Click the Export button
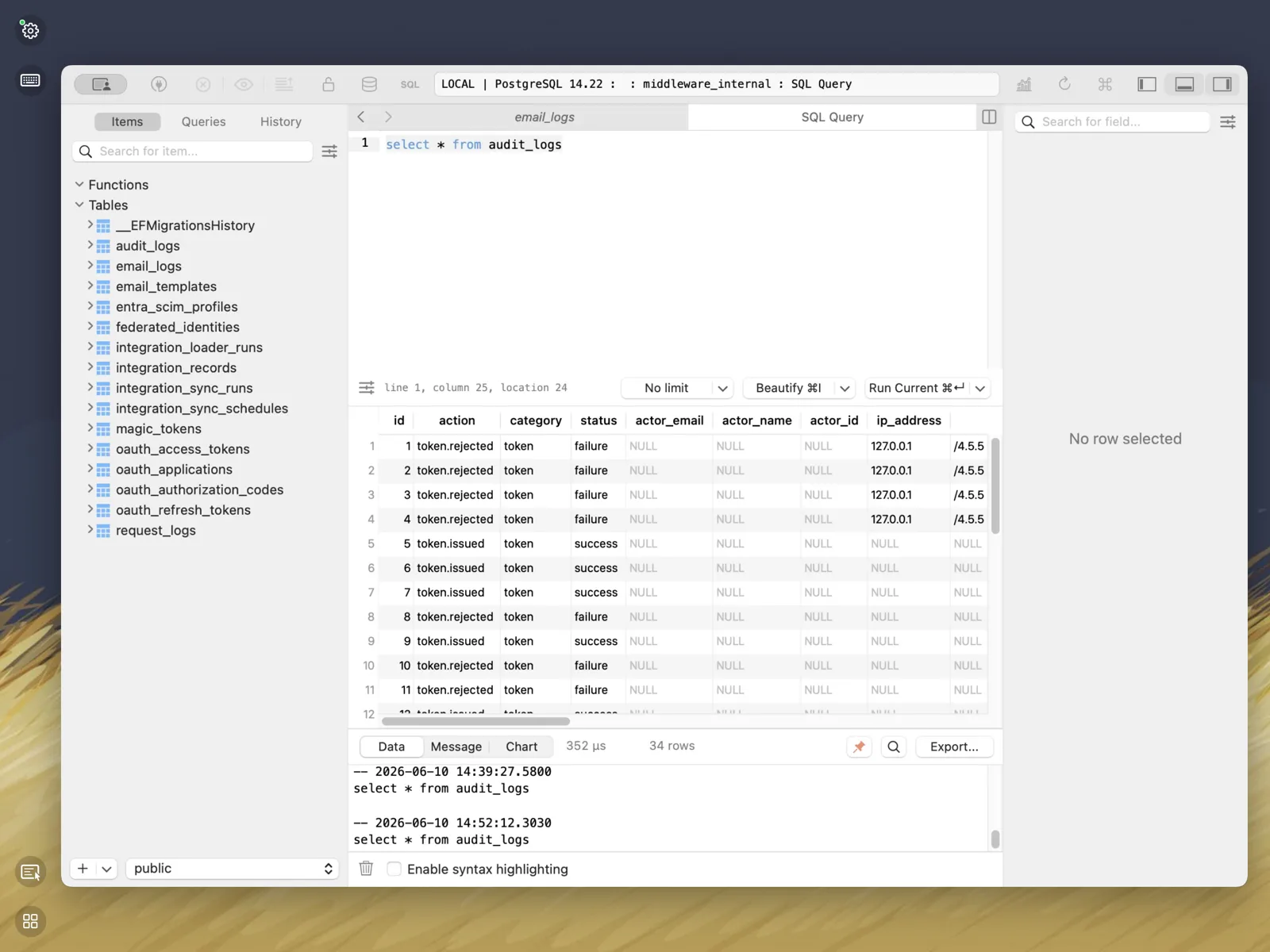1270x952 pixels. [x=954, y=747]
